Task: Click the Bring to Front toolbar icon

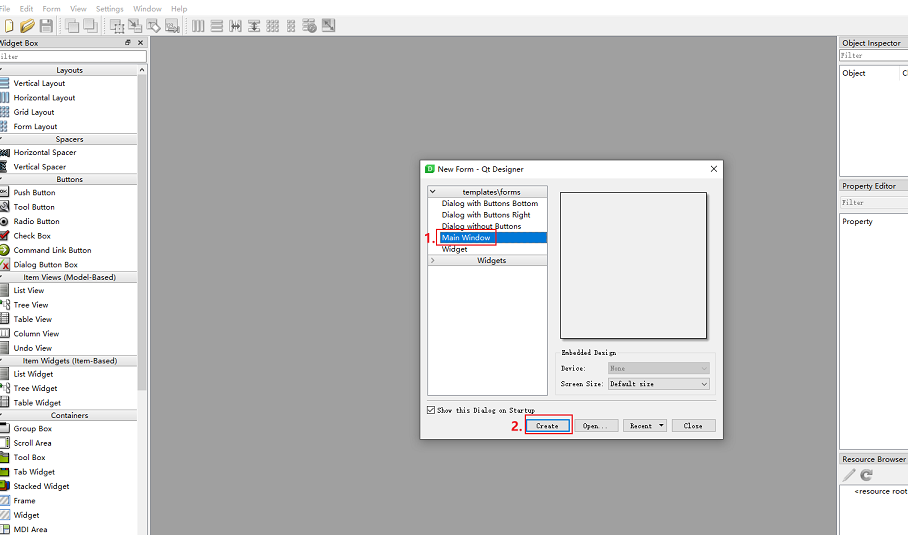Action: pos(90,26)
